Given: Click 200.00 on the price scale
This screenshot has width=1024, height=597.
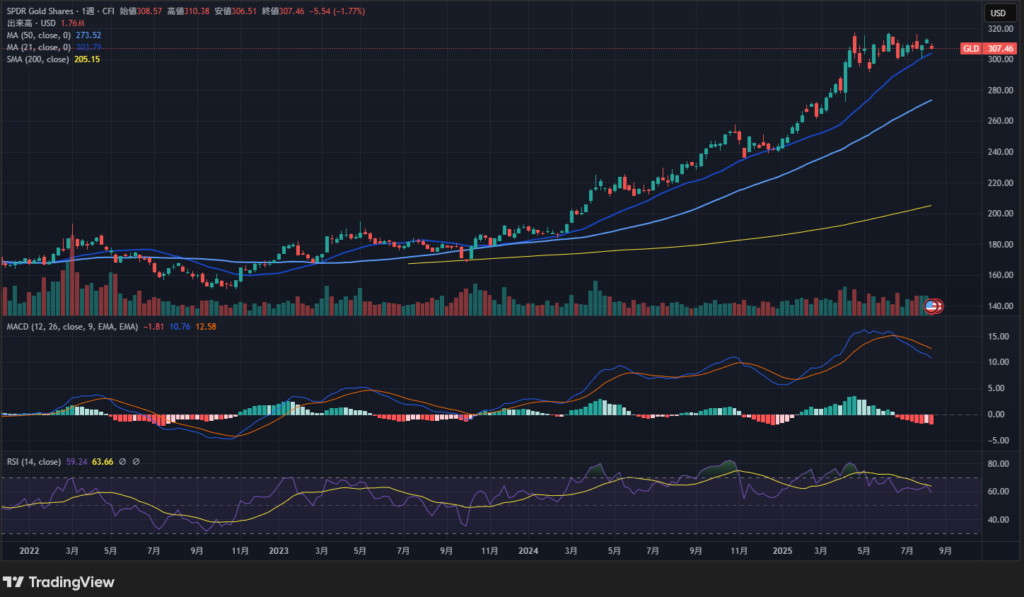Looking at the screenshot, I should [1000, 214].
